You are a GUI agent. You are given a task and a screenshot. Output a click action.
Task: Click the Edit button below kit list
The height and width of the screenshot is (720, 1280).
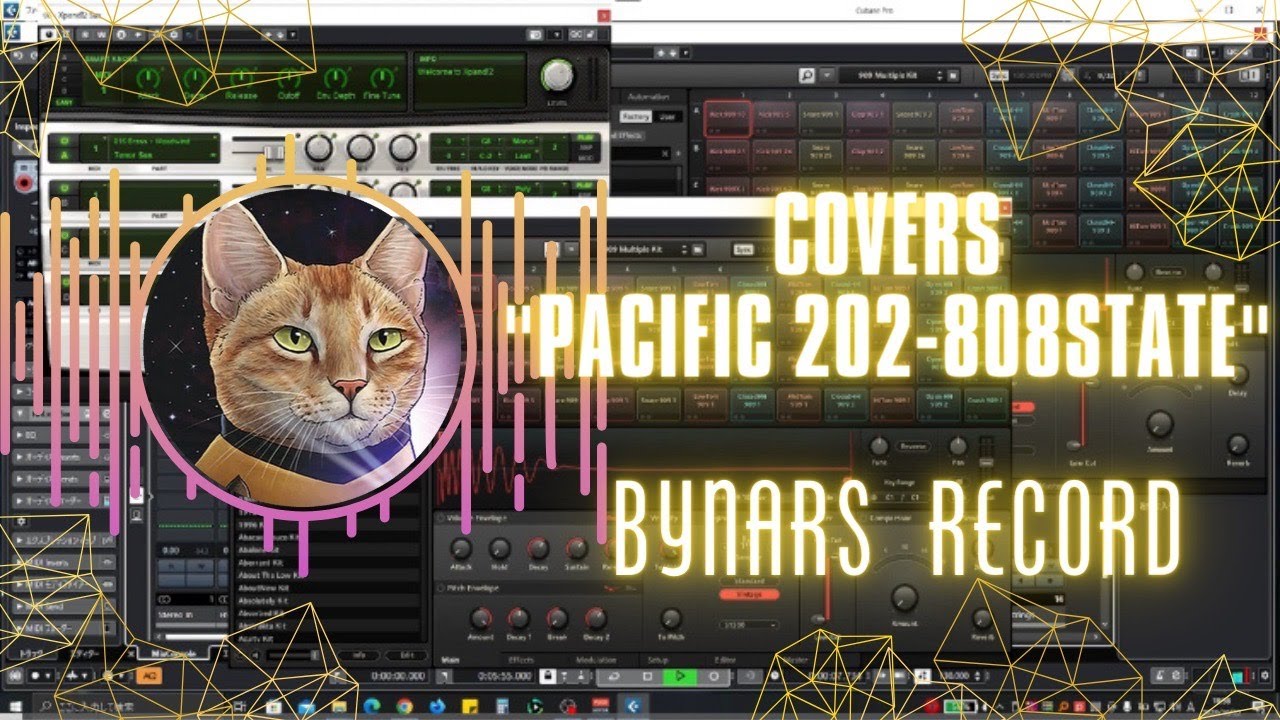click(406, 654)
